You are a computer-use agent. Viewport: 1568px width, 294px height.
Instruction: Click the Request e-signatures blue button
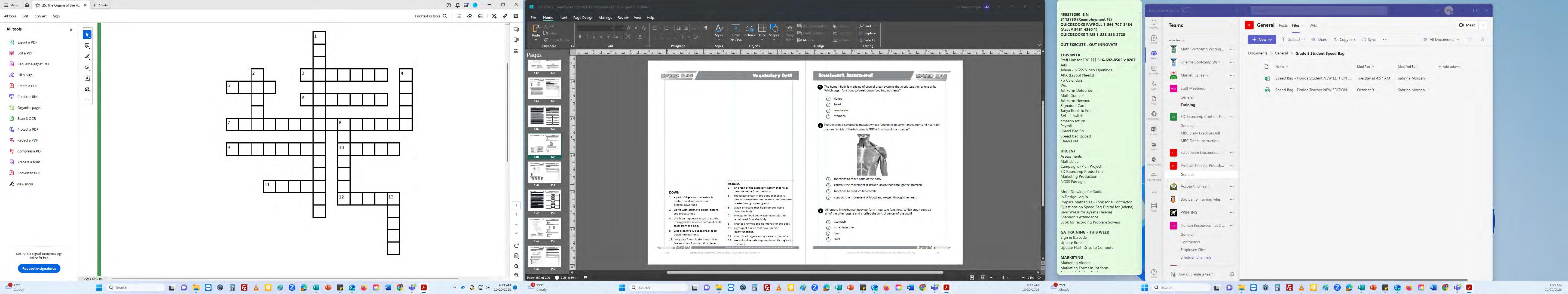(x=39, y=268)
